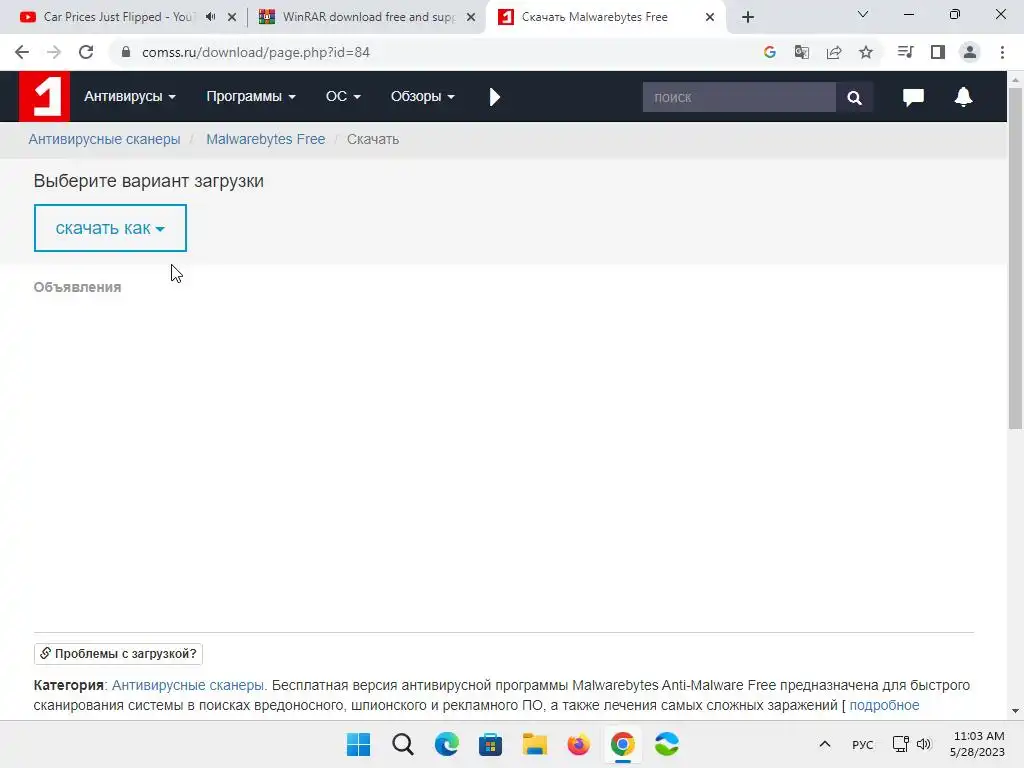
Task: Switch to WinRAR download tab
Action: tap(369, 17)
